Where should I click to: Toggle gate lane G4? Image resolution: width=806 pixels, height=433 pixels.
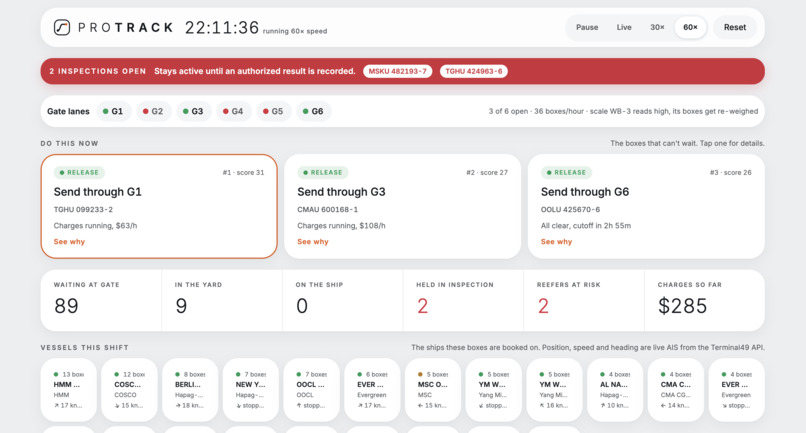coord(233,111)
